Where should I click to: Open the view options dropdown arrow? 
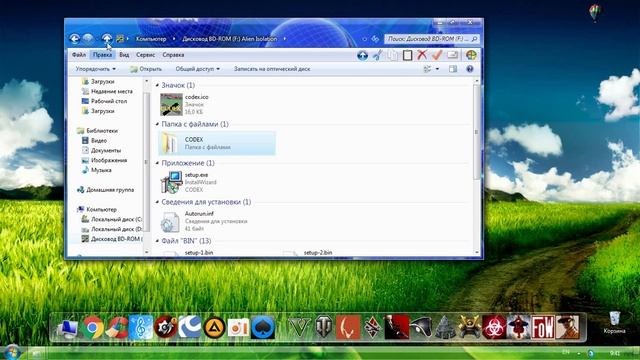click(x=437, y=69)
